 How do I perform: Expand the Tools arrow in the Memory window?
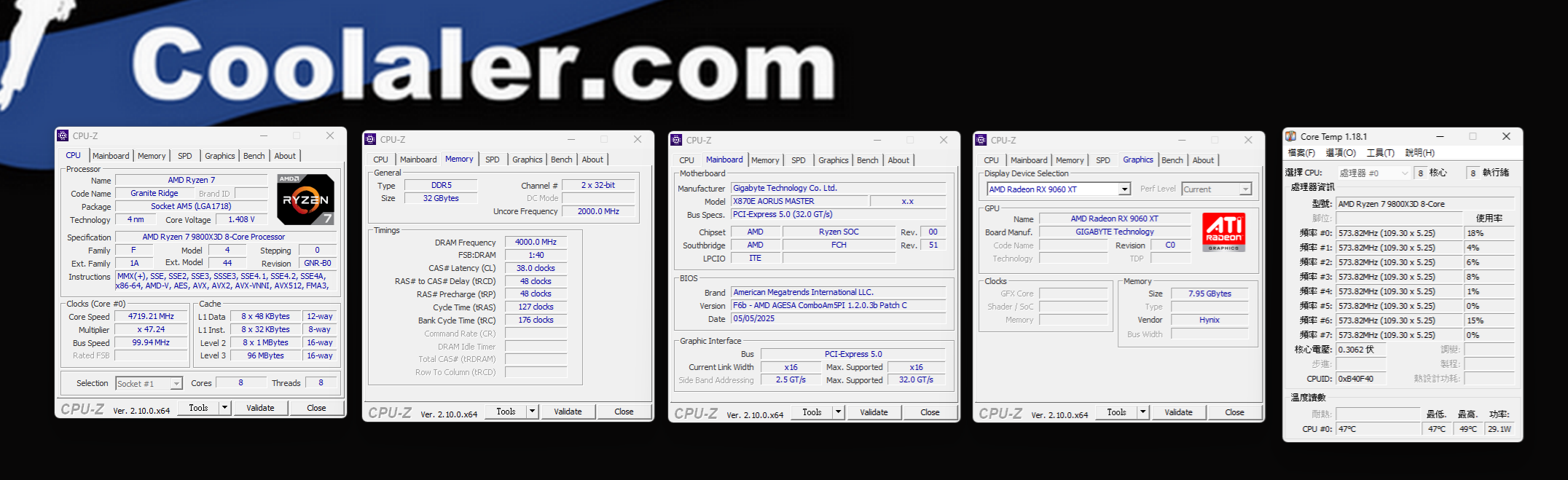point(532,412)
